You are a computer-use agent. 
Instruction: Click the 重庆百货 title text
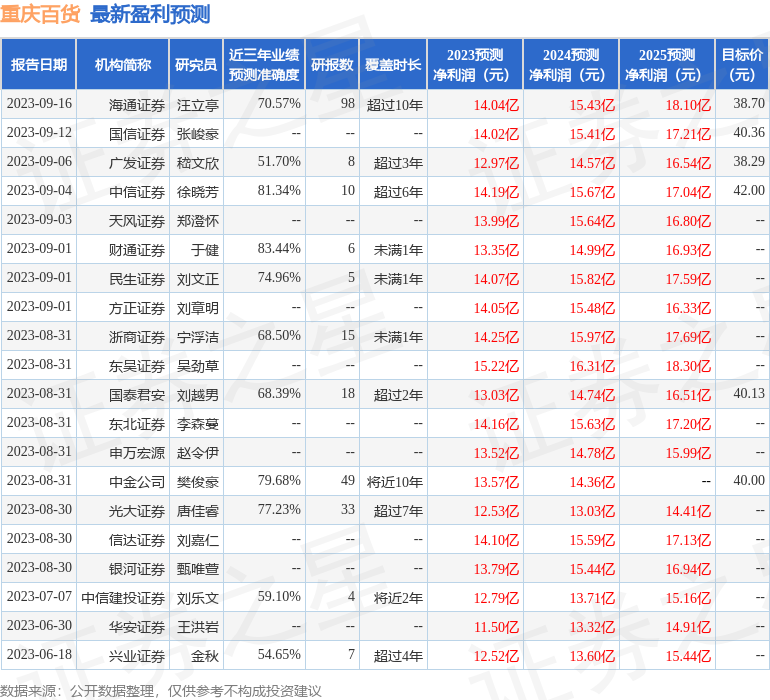40,14
